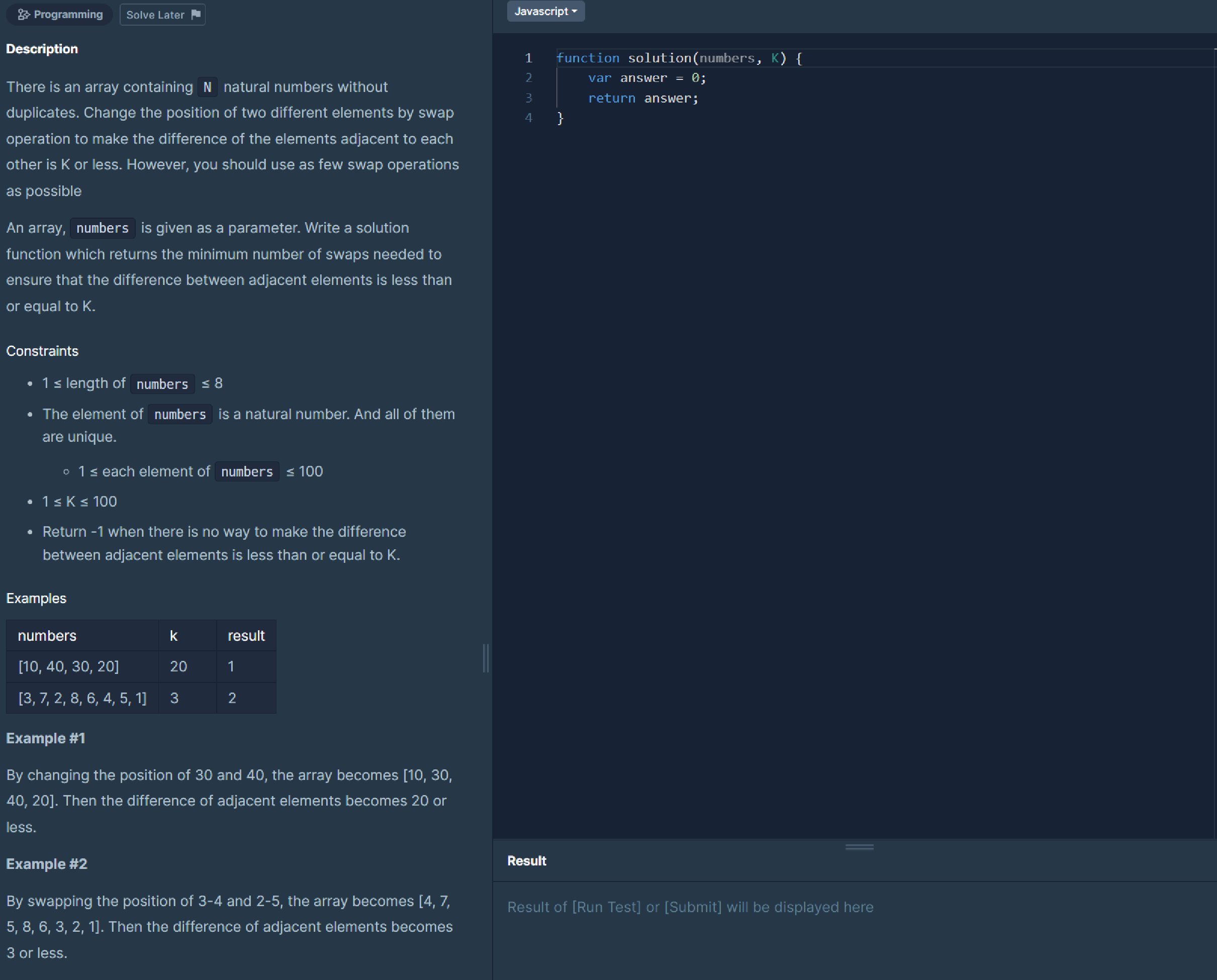Click the Result section header
1217x980 pixels.
click(526, 860)
